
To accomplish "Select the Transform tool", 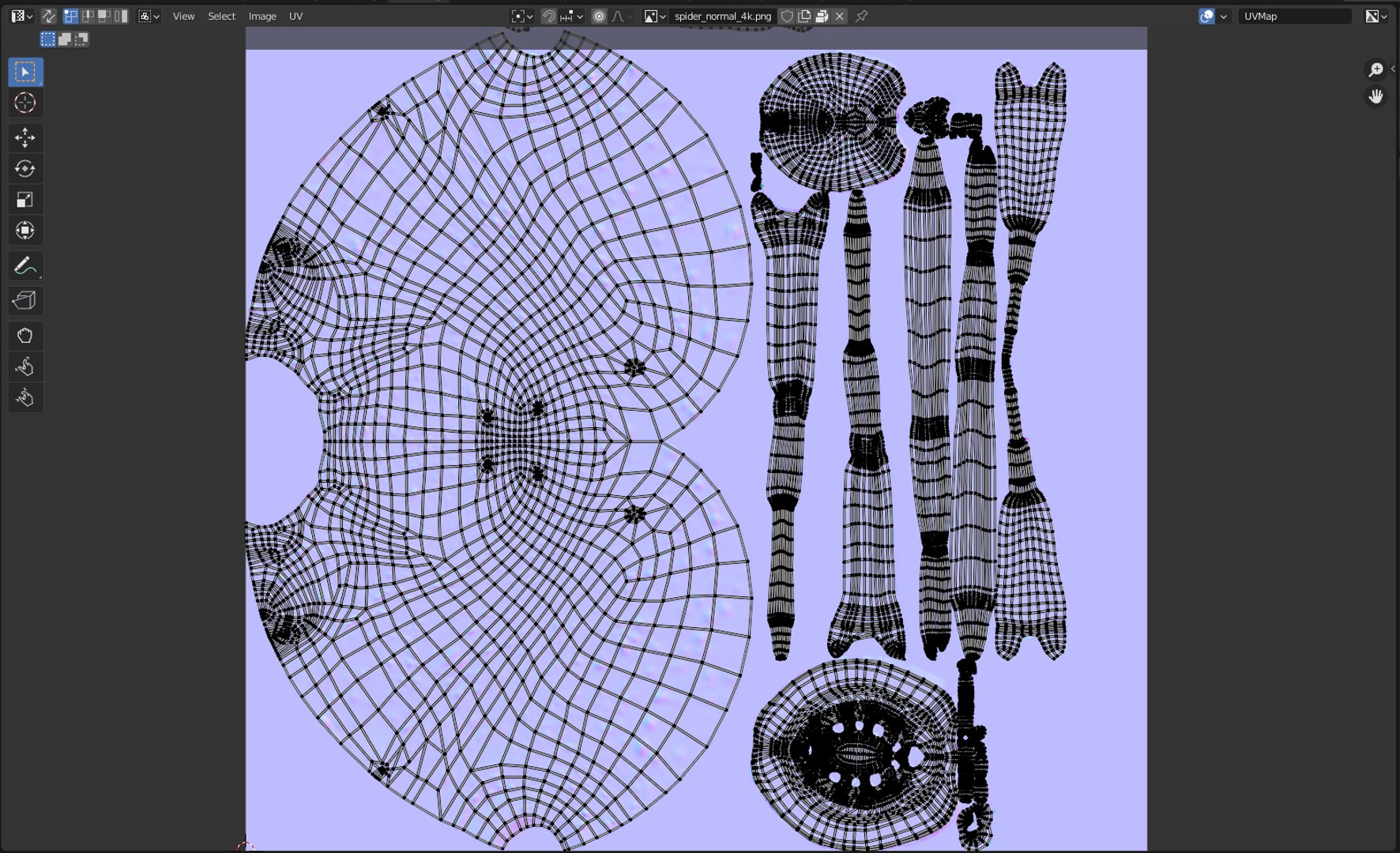I will pyautogui.click(x=25, y=231).
